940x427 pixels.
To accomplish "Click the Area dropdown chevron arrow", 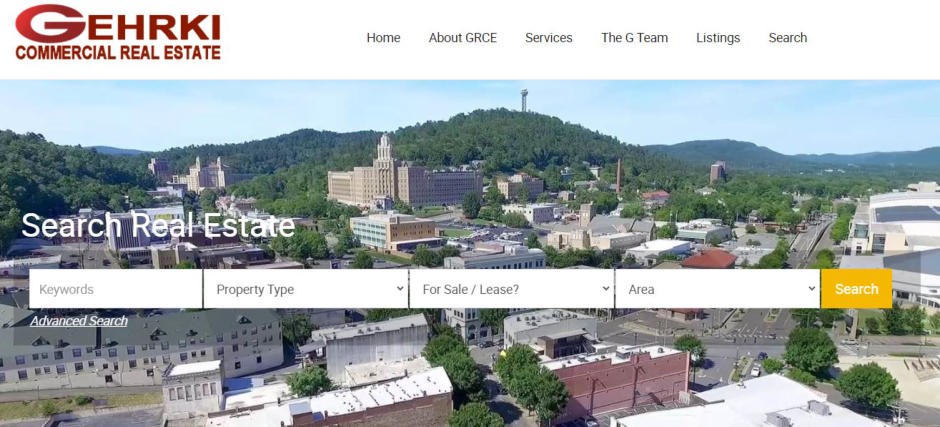I will click(x=811, y=289).
